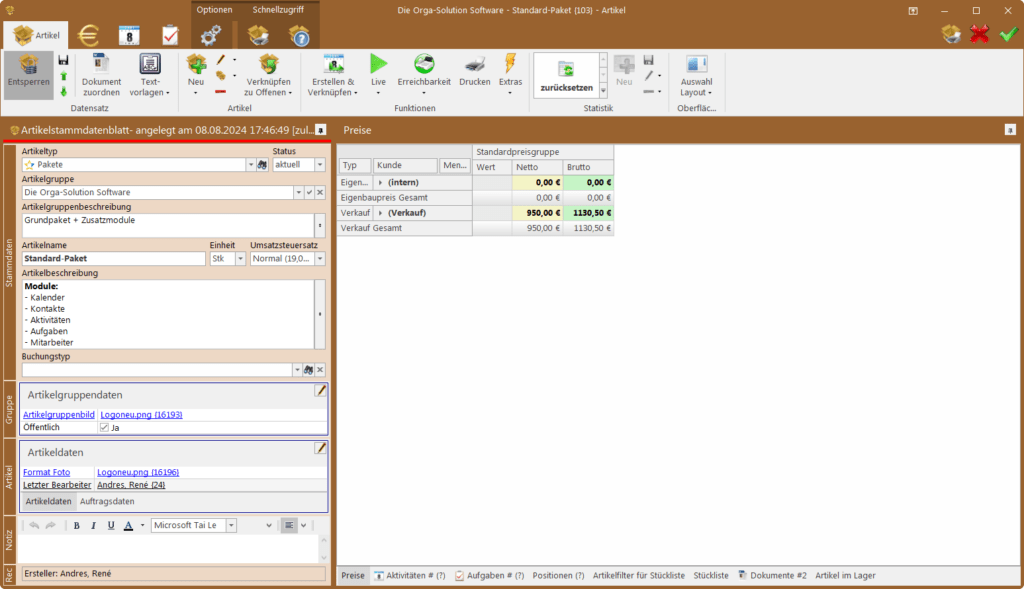The height and width of the screenshot is (589, 1024).
Task: Expand the (Verkauf) price row
Action: coord(380,213)
